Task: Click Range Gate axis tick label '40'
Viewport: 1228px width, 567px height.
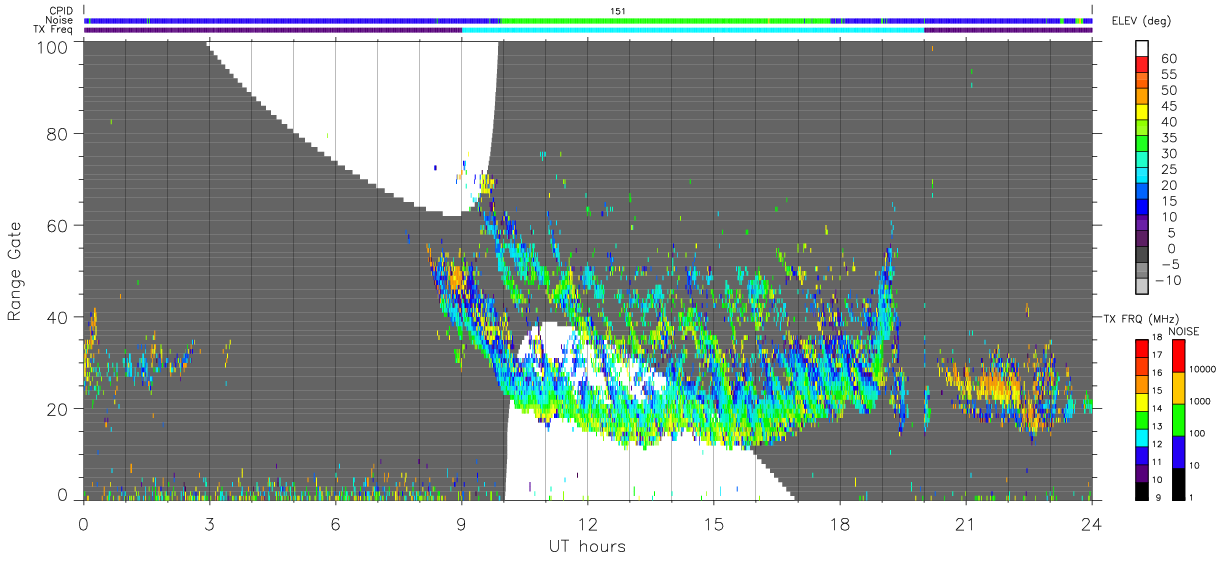Action: [57, 317]
